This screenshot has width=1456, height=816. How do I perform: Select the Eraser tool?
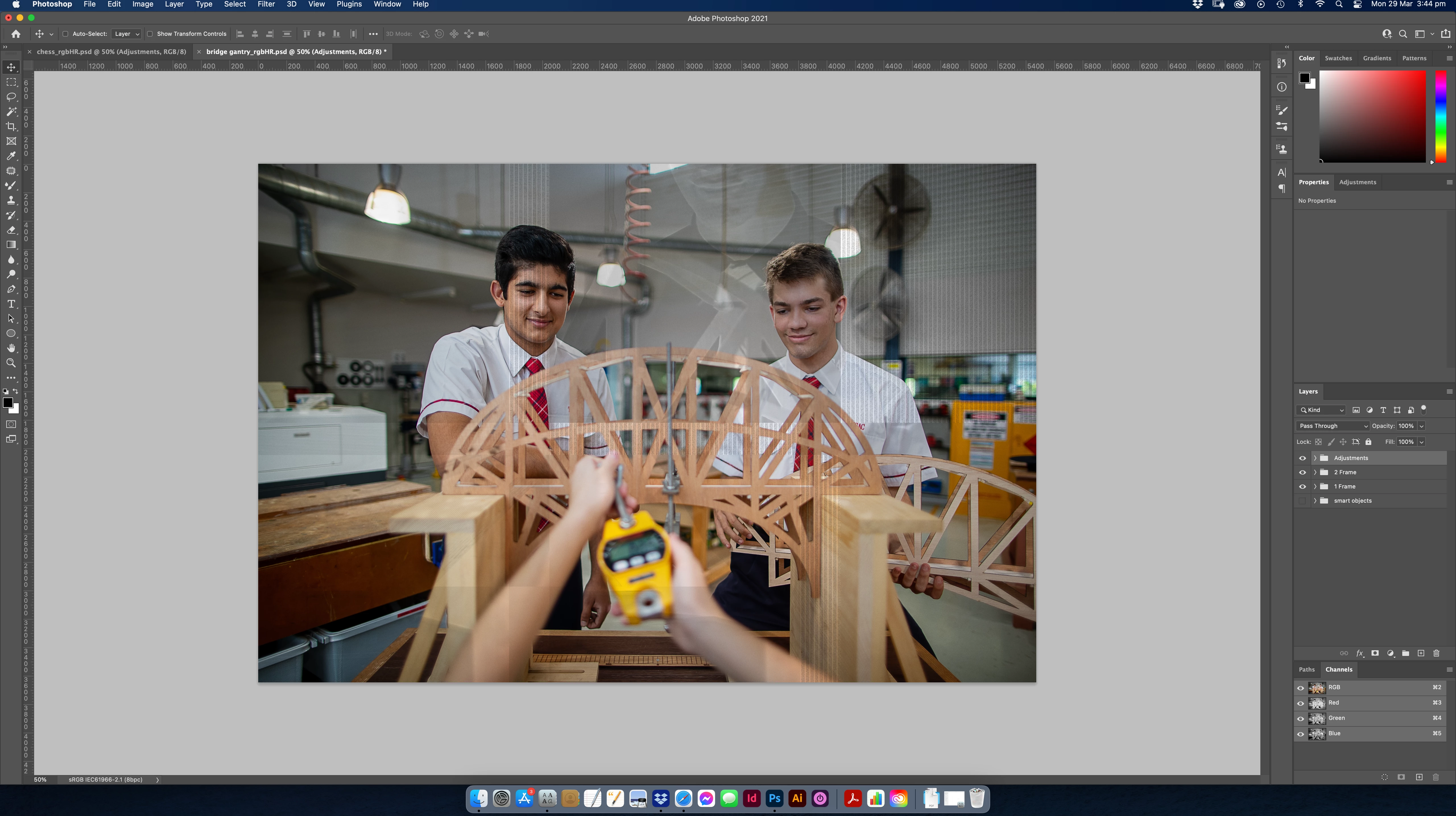pos(11,230)
